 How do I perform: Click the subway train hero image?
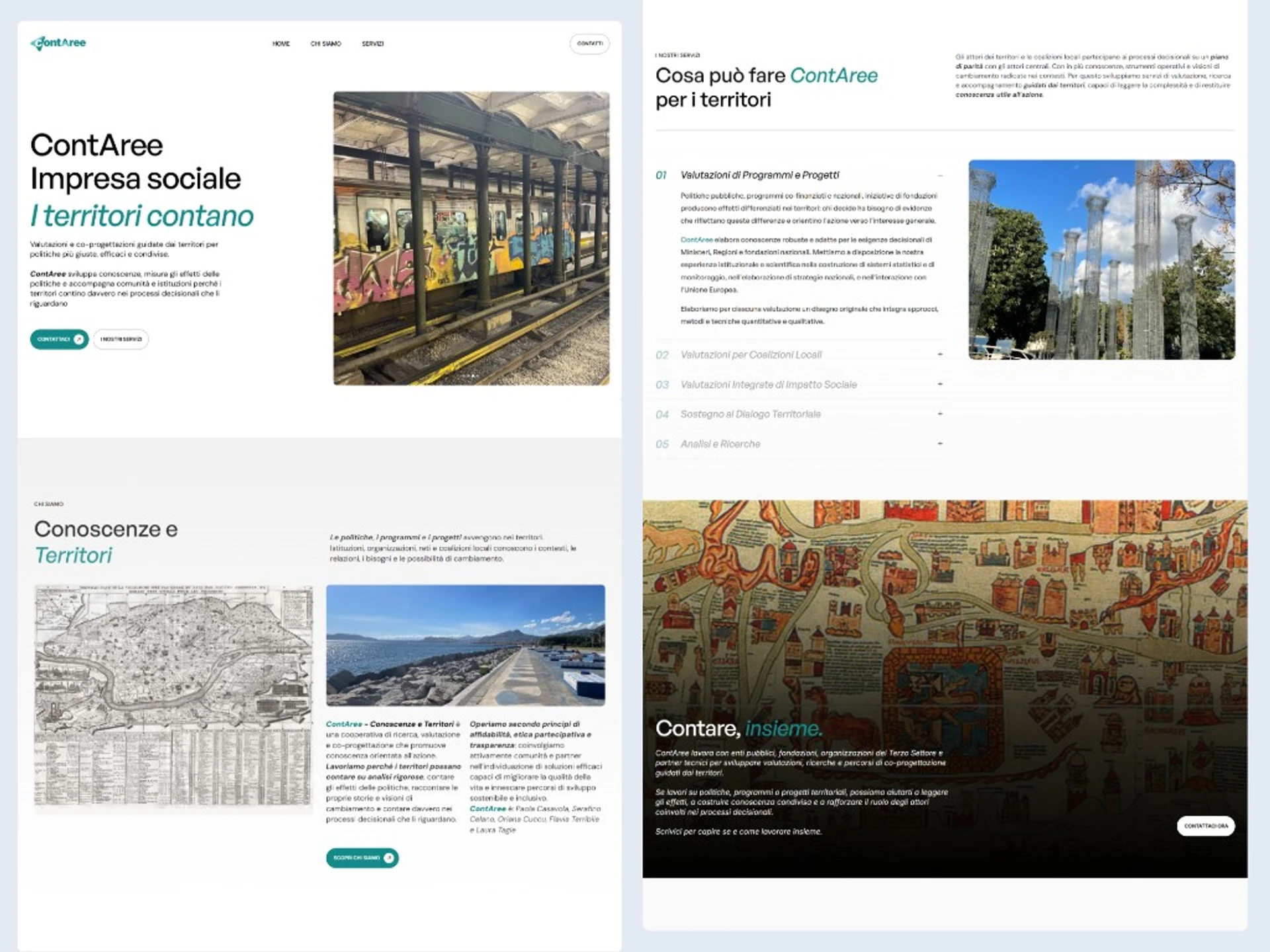point(471,238)
